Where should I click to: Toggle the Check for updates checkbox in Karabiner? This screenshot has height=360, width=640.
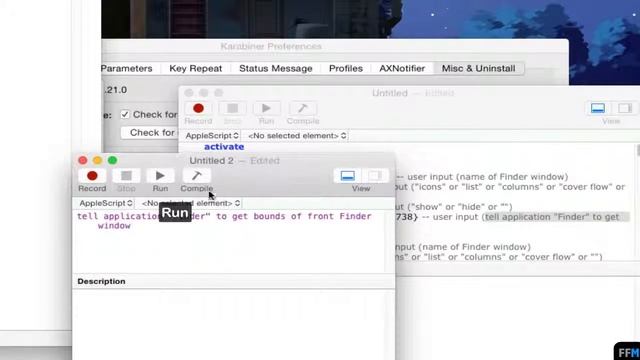pyautogui.click(x=125, y=115)
